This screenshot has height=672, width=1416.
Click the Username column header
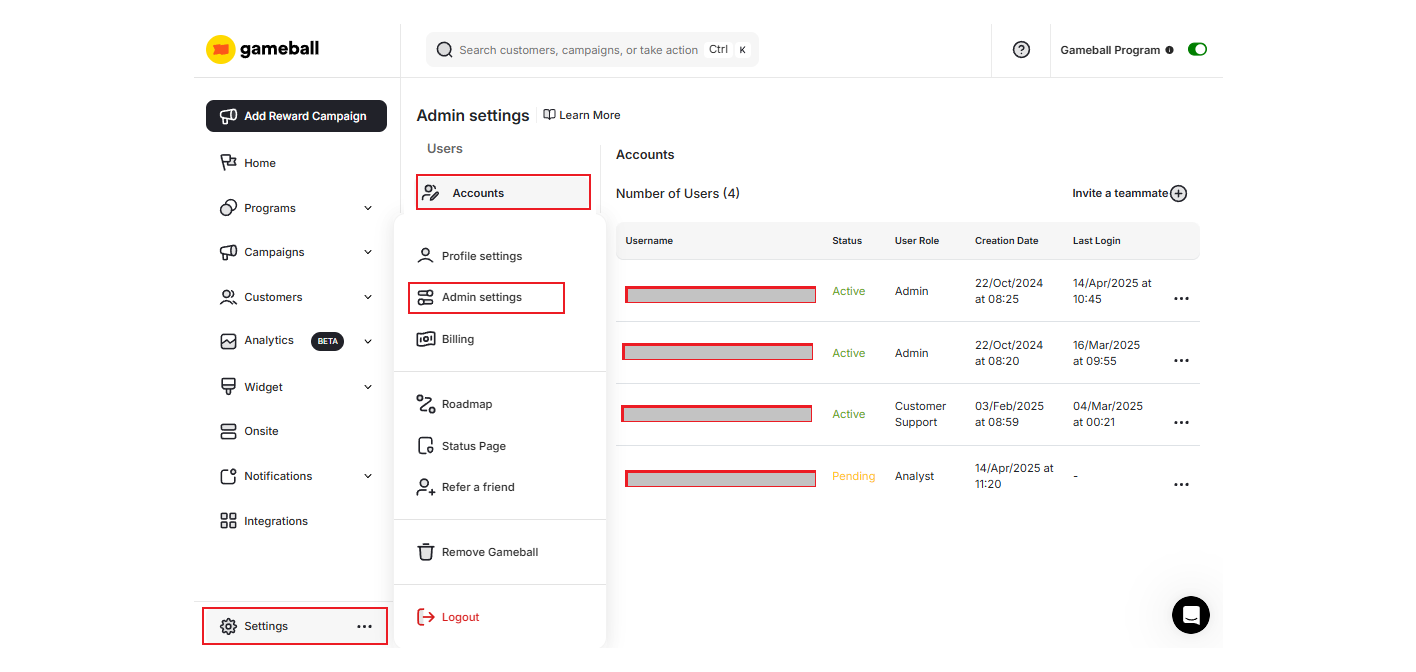649,241
